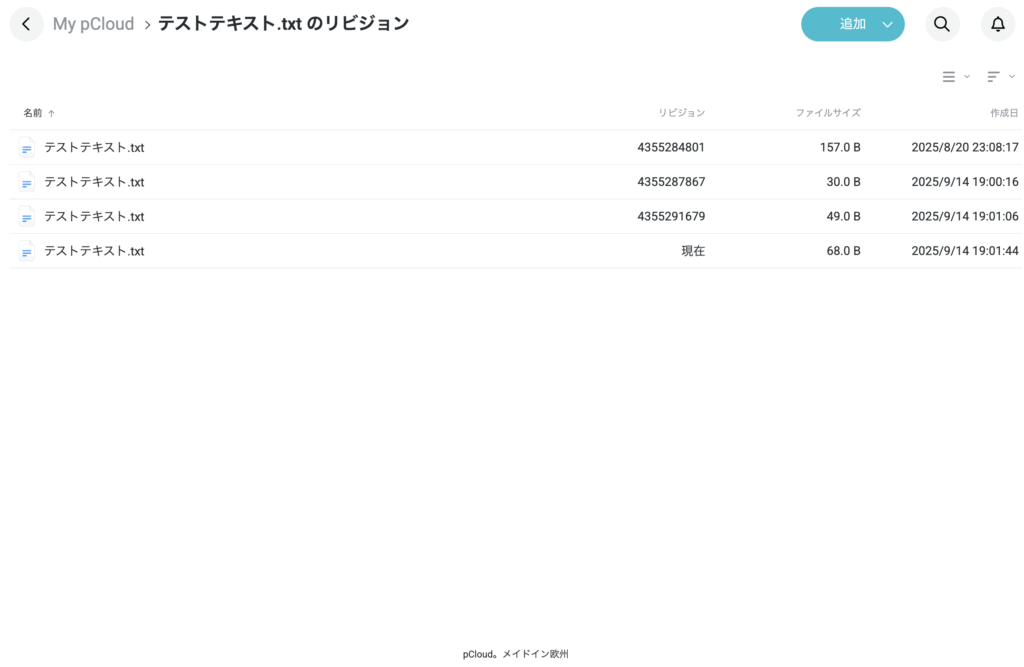Open notifications via the bell icon
The height and width of the screenshot is (667, 1024).
pos(997,24)
